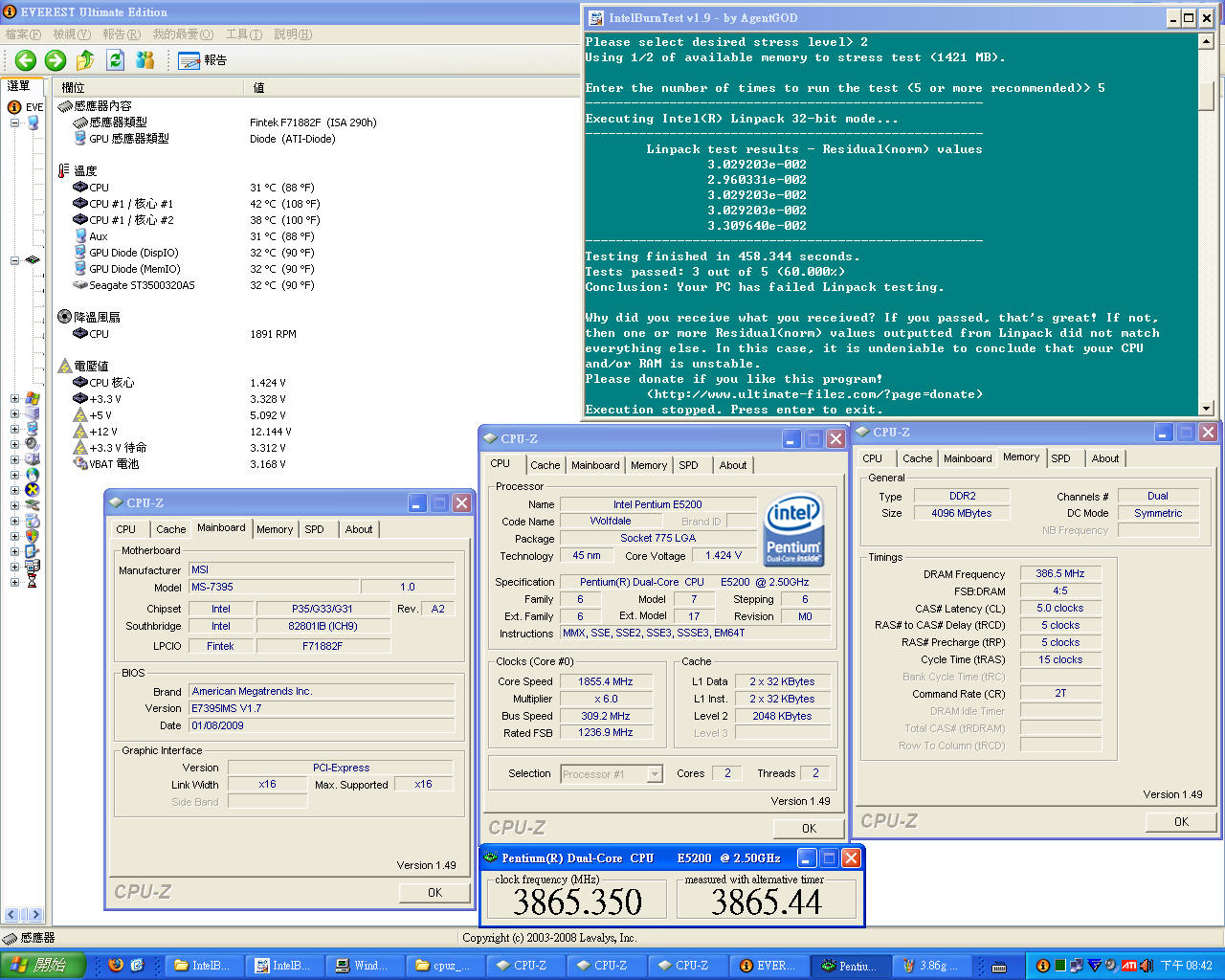Select the security shield node in EVEREST tree
The image size is (1225, 980).
coord(33,536)
